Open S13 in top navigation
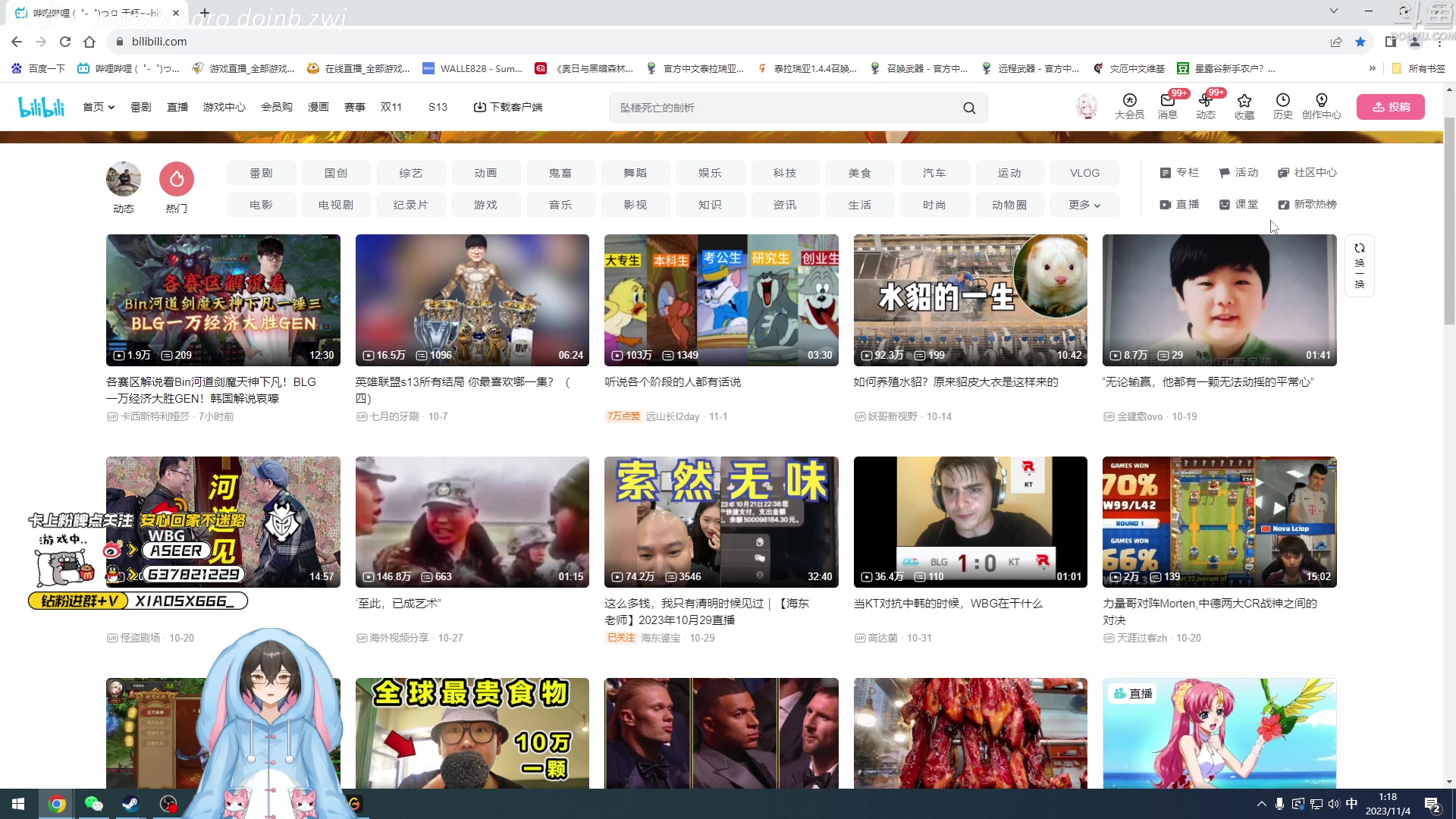Screen dimensions: 1456x819 438,107
